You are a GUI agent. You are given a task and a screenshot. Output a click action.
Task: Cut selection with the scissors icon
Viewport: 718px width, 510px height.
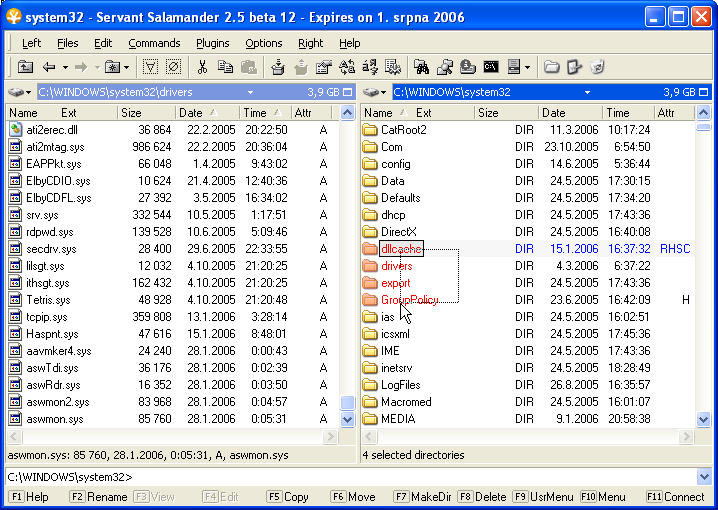pyautogui.click(x=202, y=67)
